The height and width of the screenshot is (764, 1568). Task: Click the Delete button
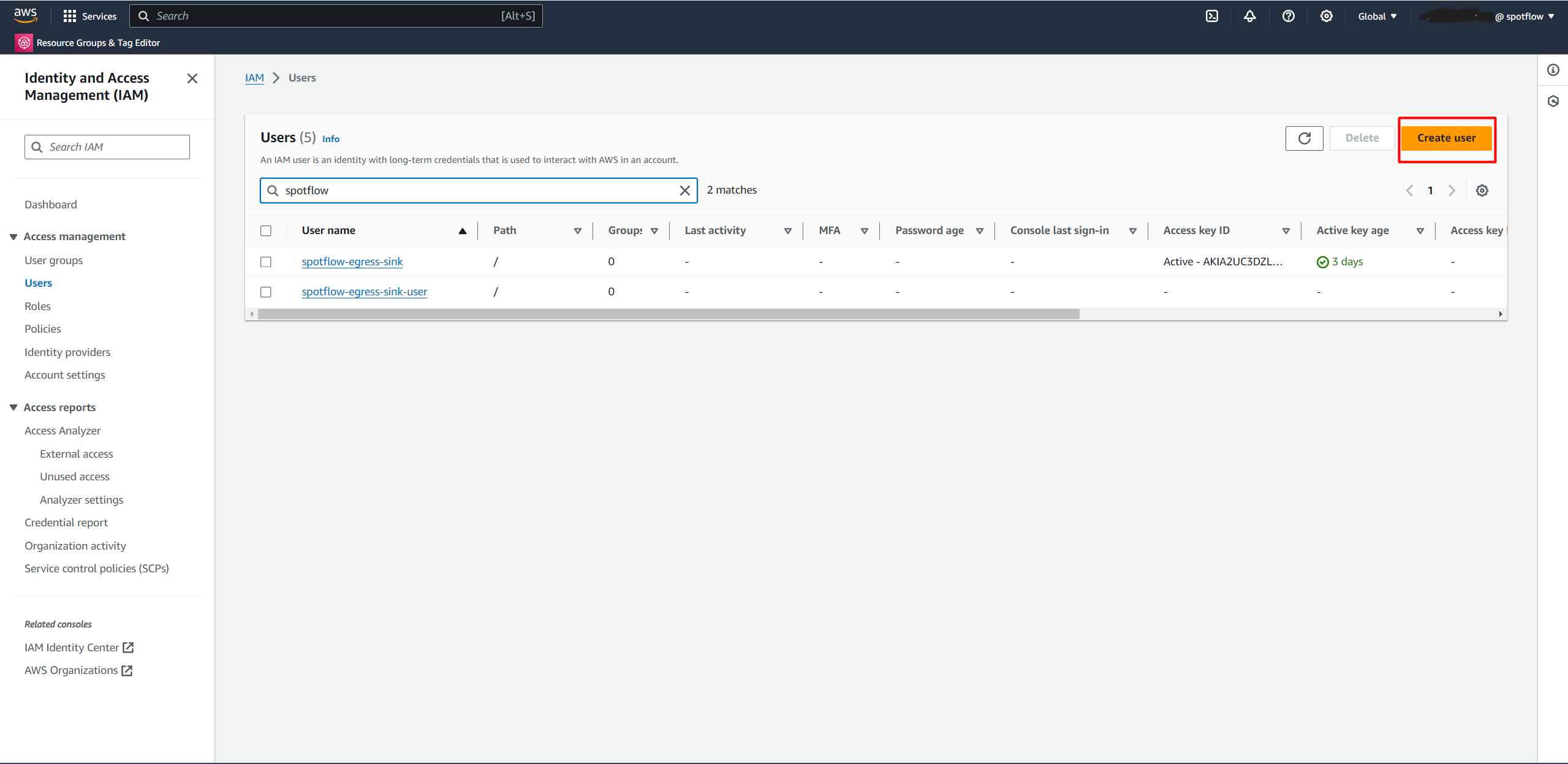(x=1362, y=138)
